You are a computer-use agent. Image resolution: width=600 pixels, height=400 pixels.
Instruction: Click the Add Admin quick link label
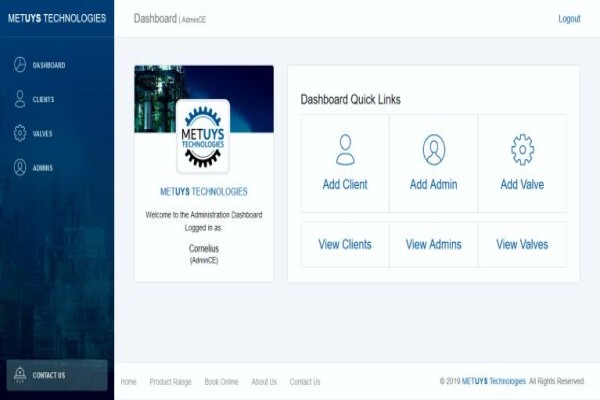[x=434, y=184]
